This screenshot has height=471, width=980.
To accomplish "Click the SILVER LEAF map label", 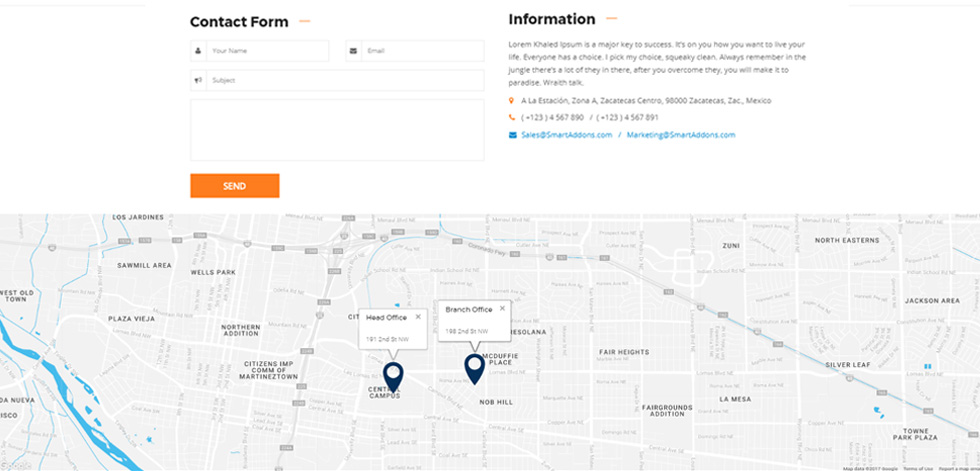I will 848,364.
